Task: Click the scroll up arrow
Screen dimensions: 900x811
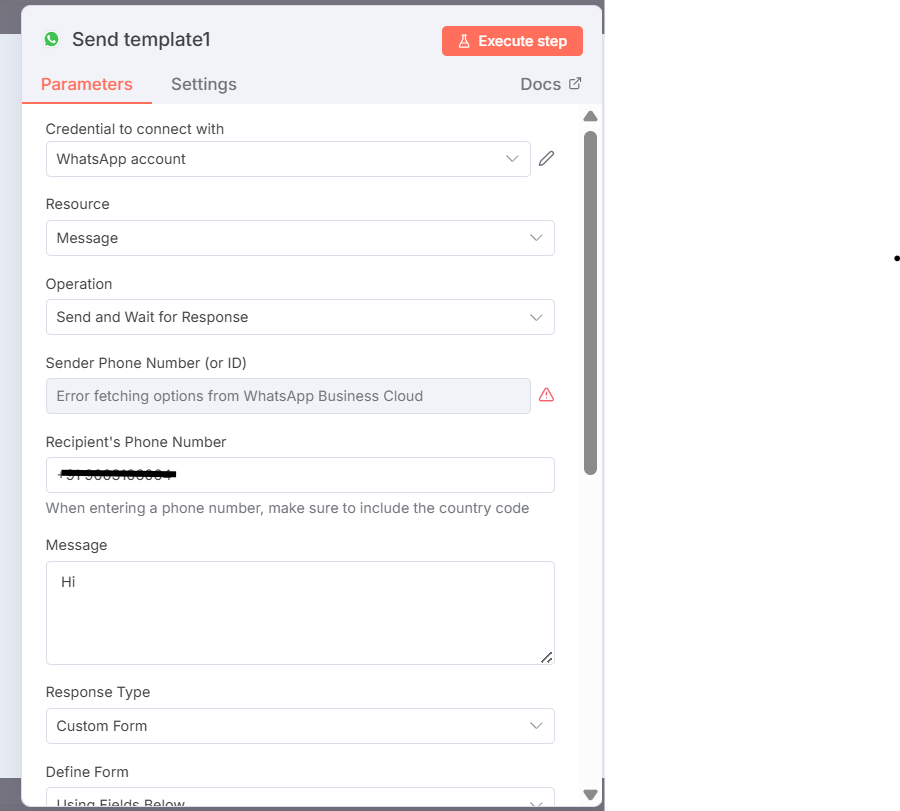Action: tap(590, 116)
